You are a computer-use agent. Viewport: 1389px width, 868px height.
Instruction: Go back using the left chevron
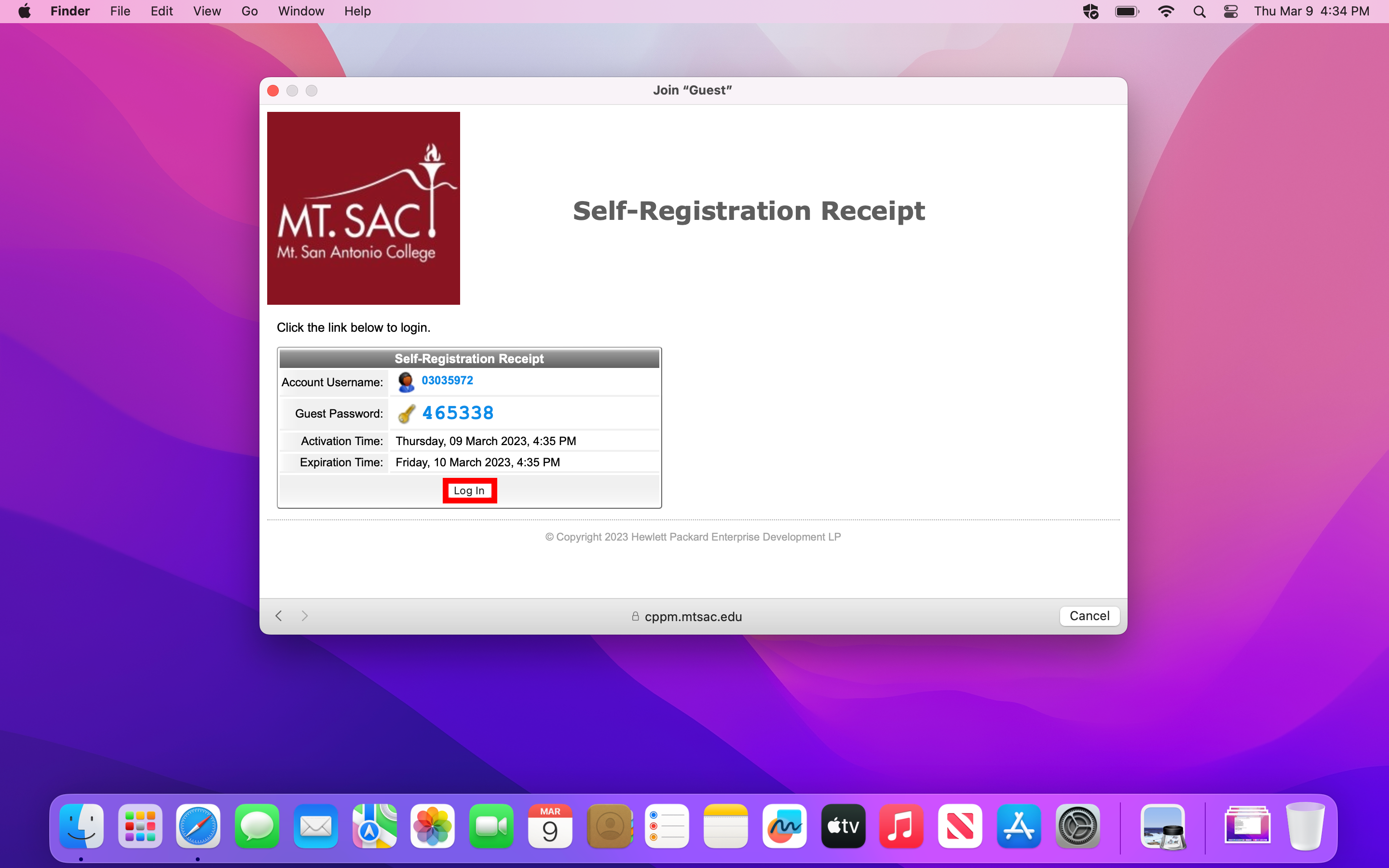pyautogui.click(x=279, y=615)
